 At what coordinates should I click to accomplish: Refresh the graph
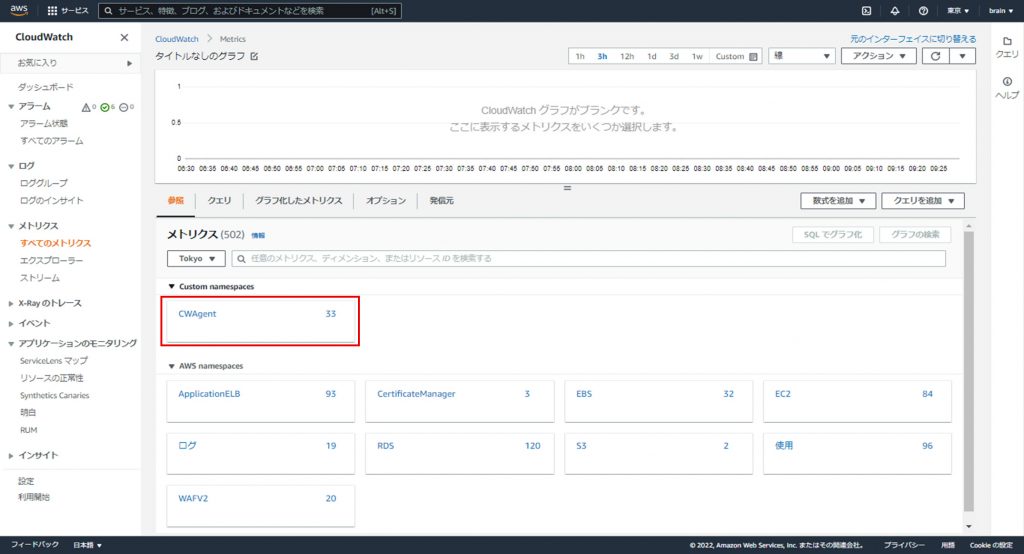point(935,56)
